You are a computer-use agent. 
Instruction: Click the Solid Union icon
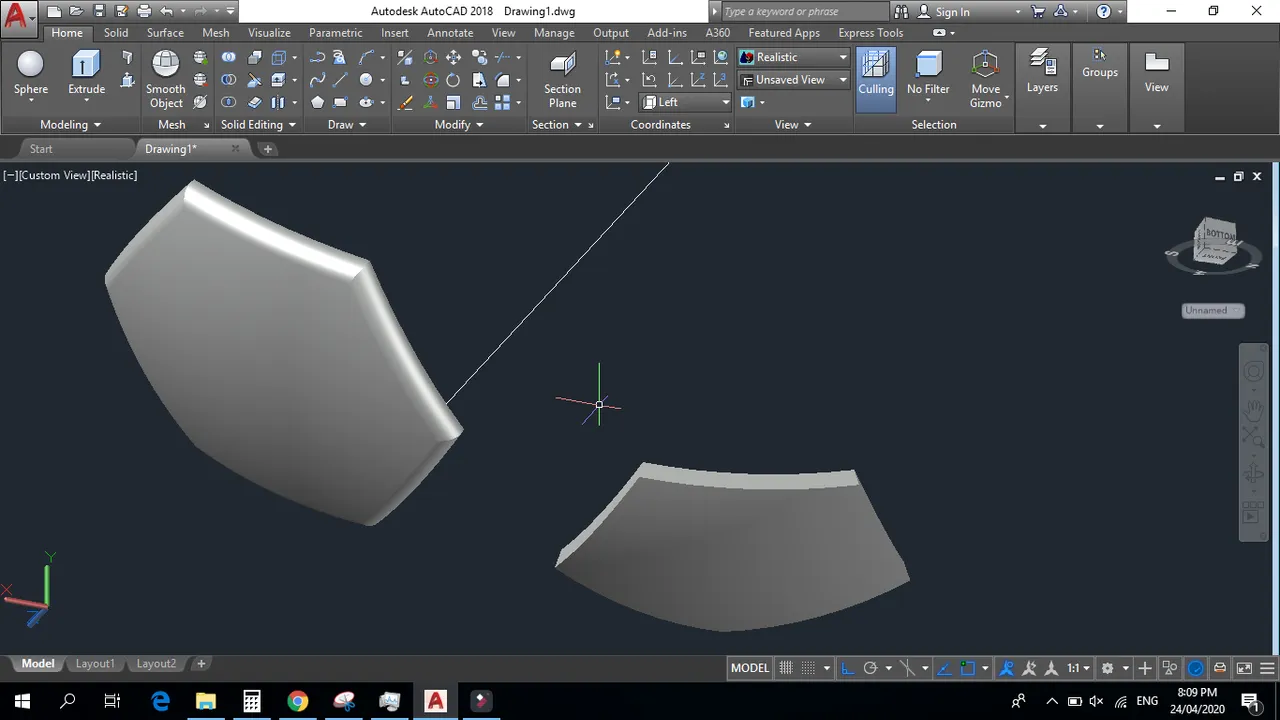(x=229, y=57)
